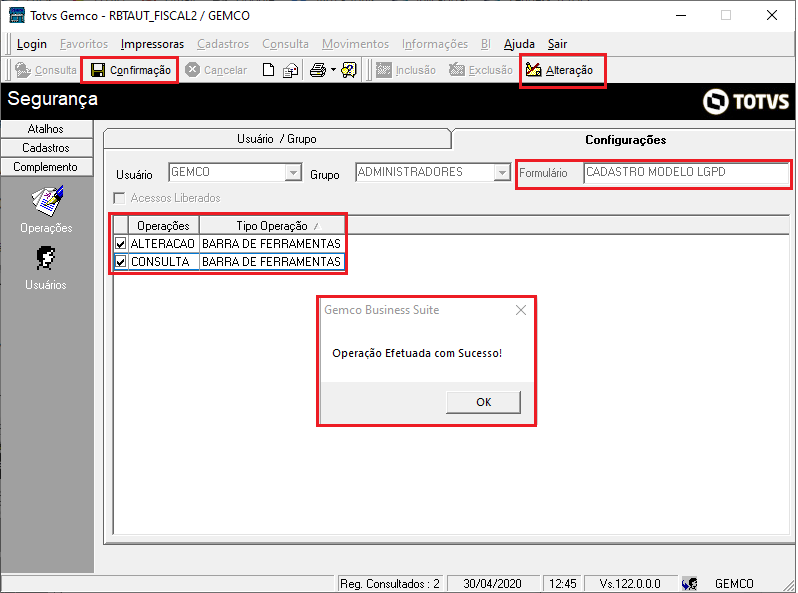
Task: Click the status bar connection icon
Action: point(690,583)
